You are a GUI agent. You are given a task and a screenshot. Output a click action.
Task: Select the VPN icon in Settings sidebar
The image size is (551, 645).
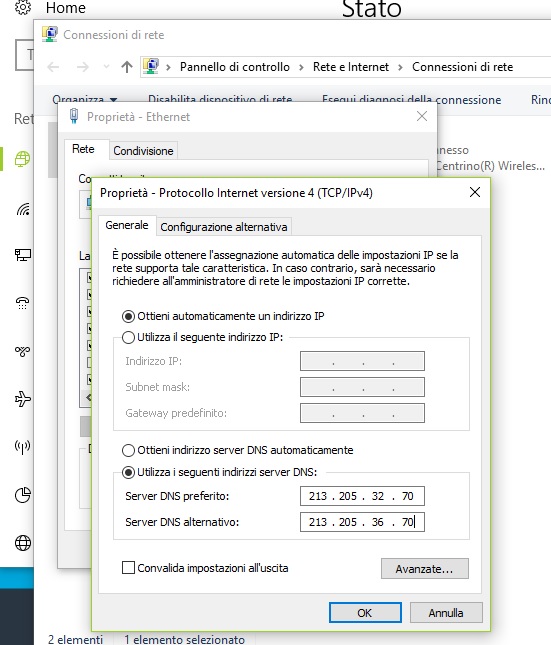point(23,351)
